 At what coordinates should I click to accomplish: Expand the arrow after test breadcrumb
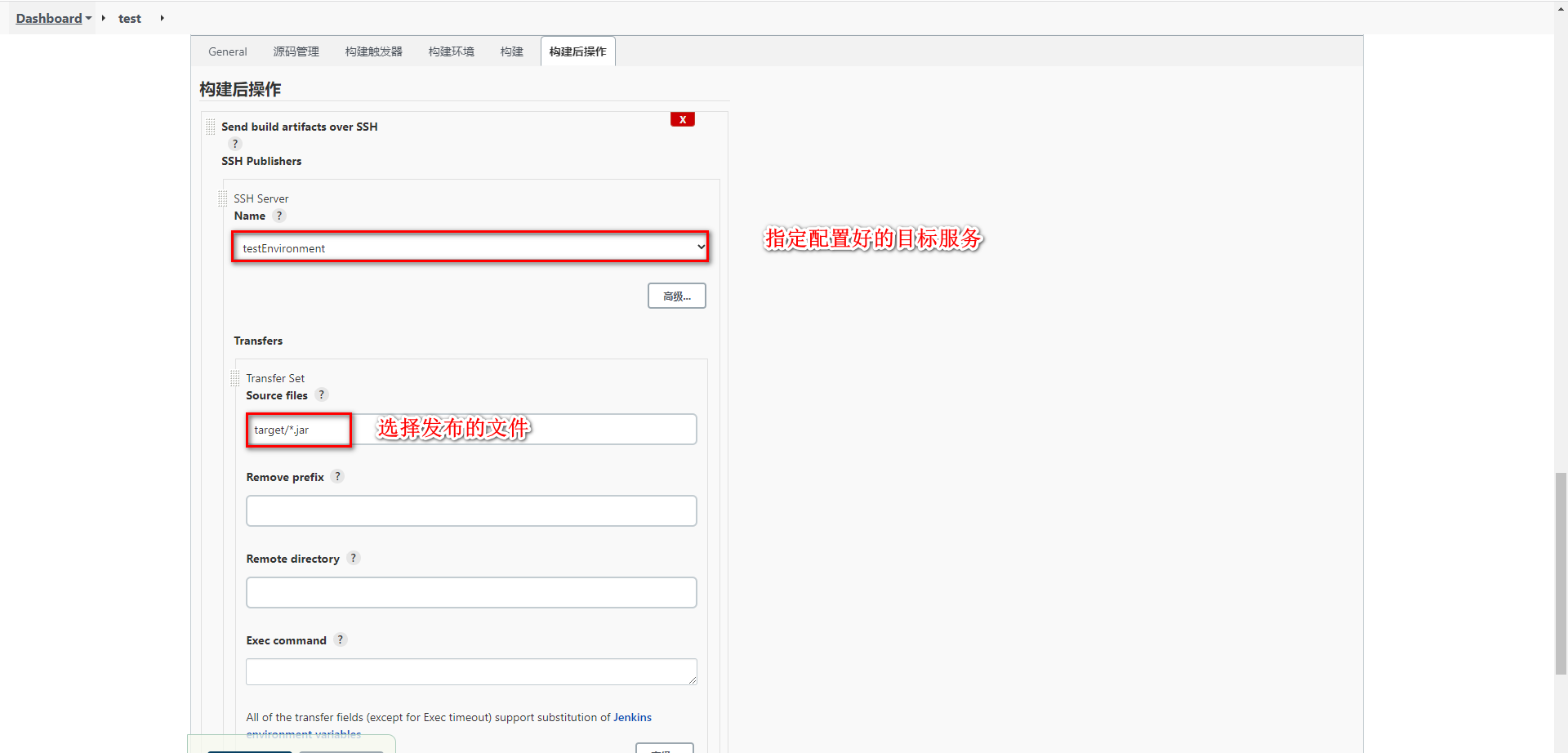coord(162,18)
